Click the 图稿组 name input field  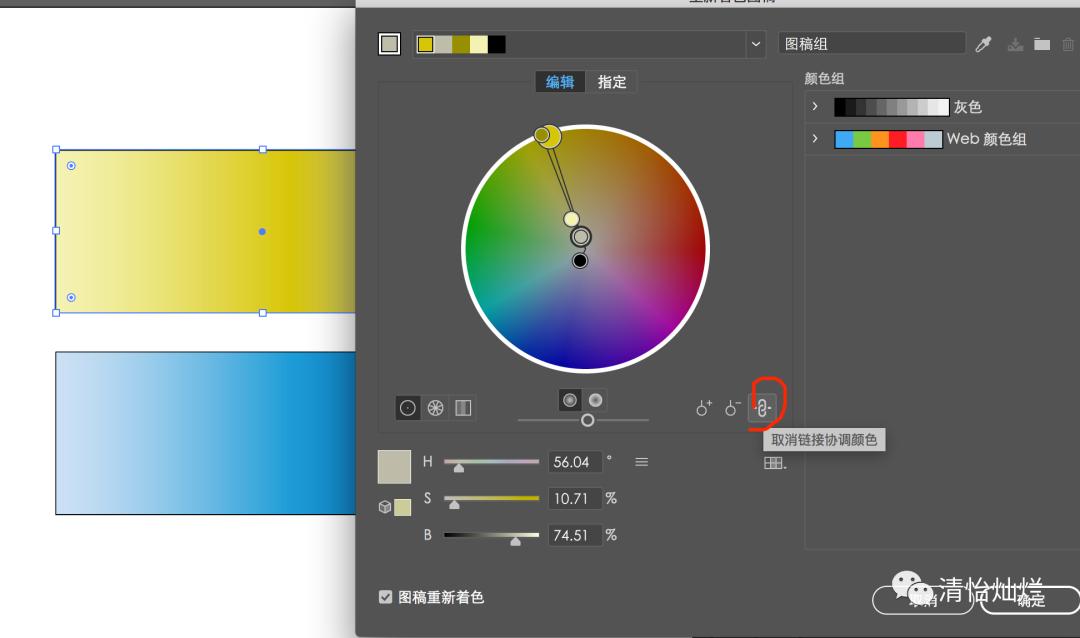tap(870, 44)
